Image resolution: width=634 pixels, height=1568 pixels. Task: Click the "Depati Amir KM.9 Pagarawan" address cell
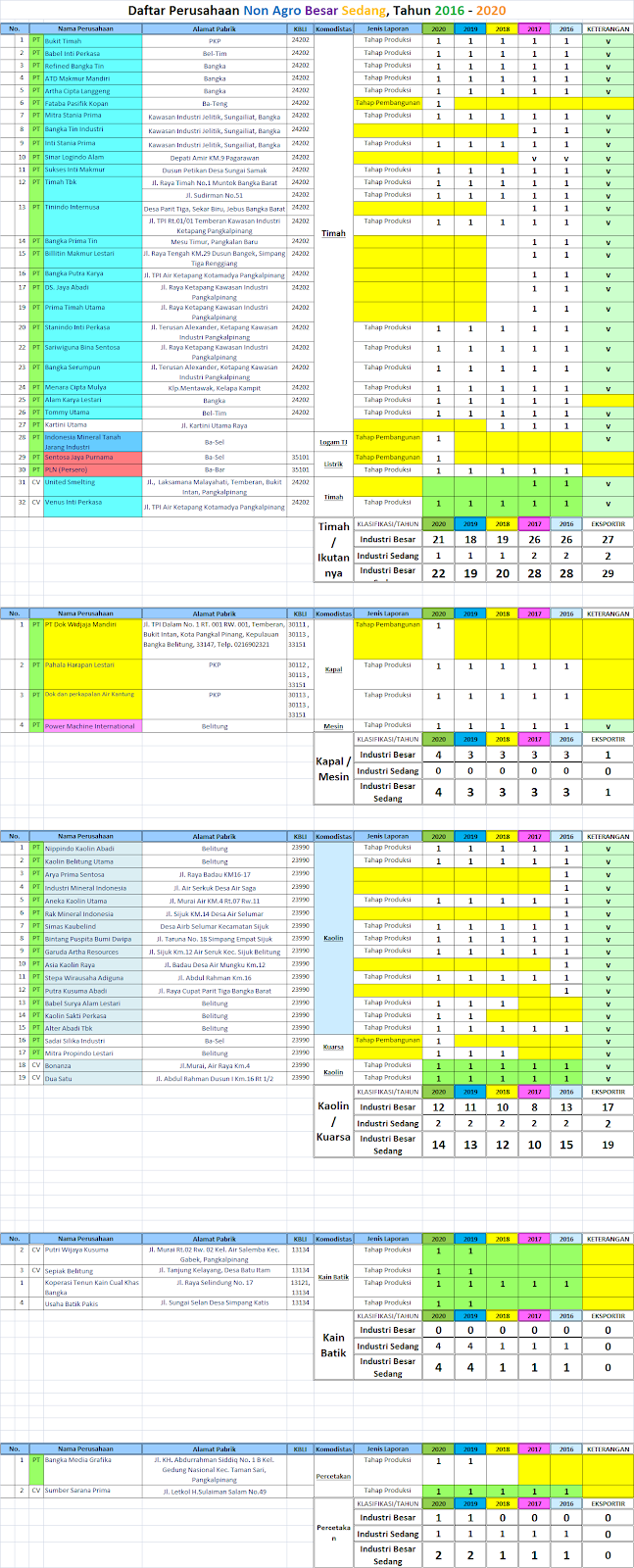(x=215, y=157)
